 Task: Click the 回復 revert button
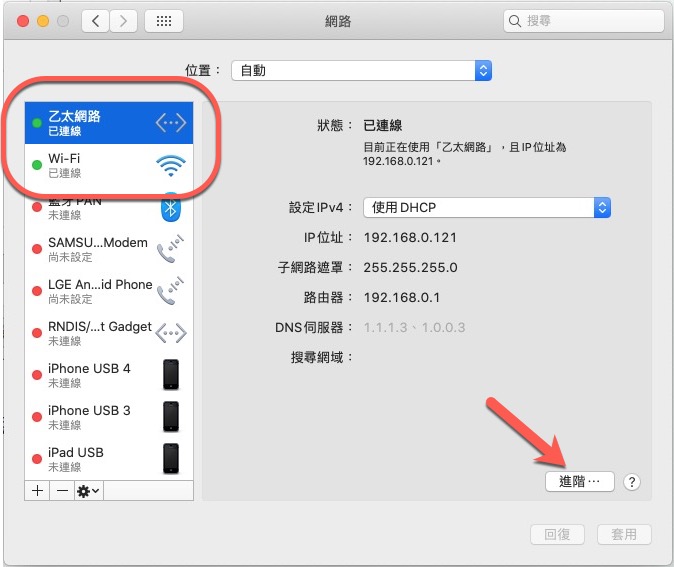click(558, 534)
